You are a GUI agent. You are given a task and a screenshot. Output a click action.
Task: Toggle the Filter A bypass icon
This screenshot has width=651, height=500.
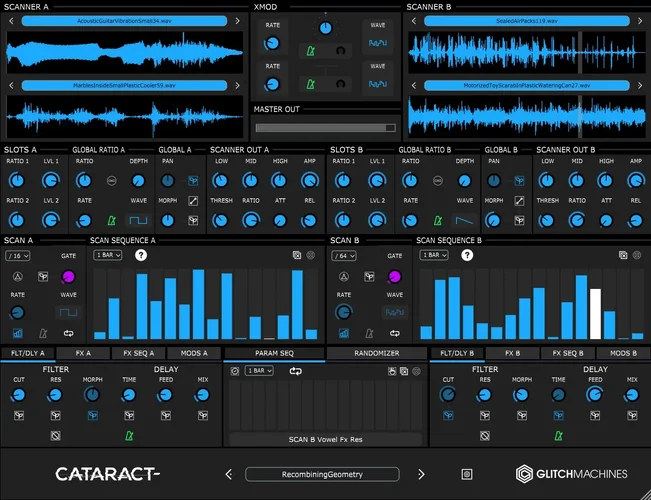(x=56, y=436)
